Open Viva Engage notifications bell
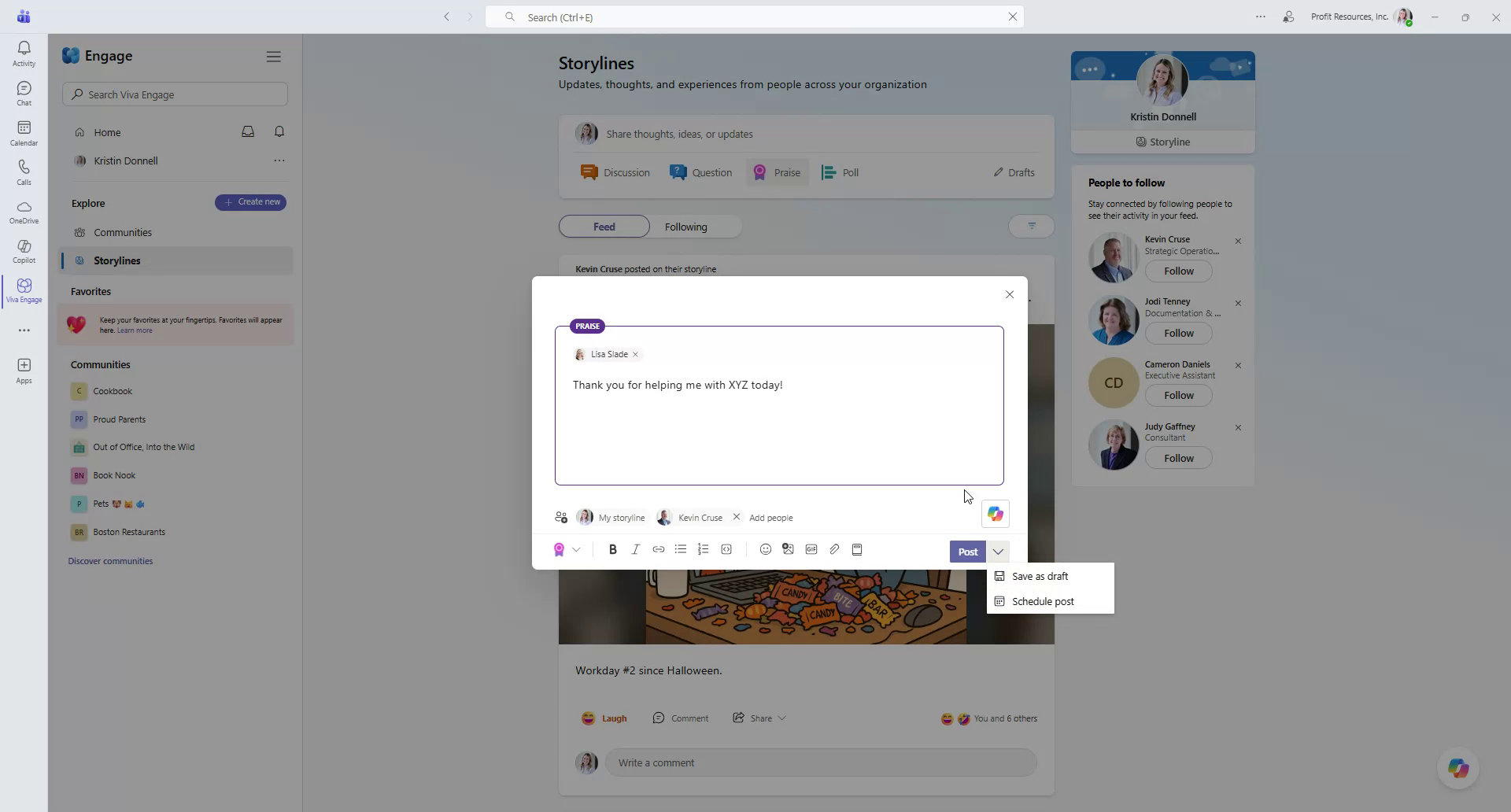This screenshot has width=1511, height=812. pos(279,131)
